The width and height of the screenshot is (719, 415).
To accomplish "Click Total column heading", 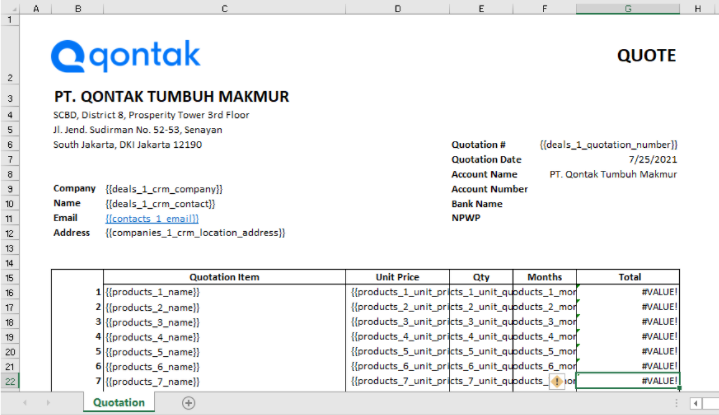I will tap(630, 277).
